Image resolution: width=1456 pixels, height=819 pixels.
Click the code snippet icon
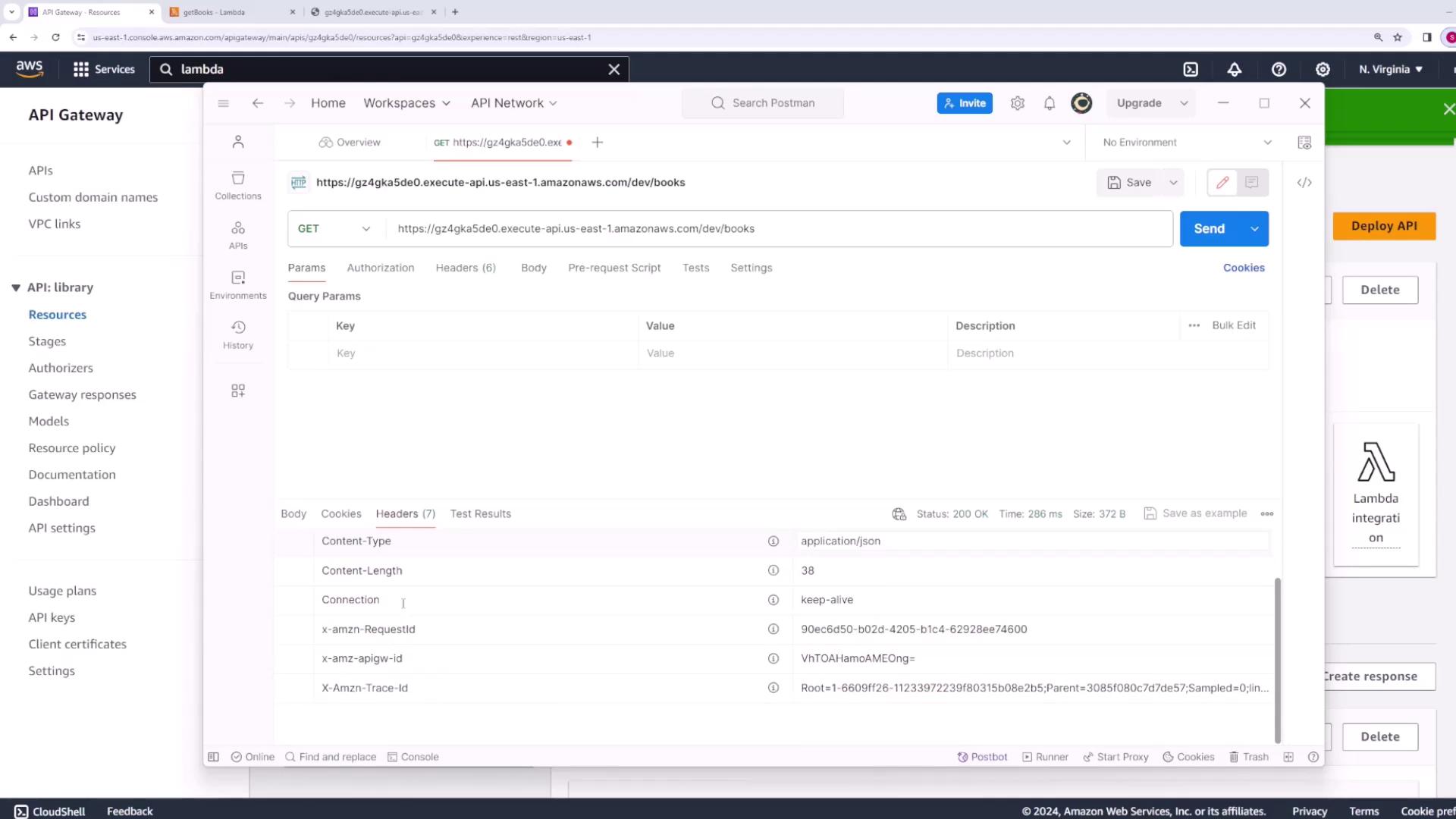(1304, 183)
